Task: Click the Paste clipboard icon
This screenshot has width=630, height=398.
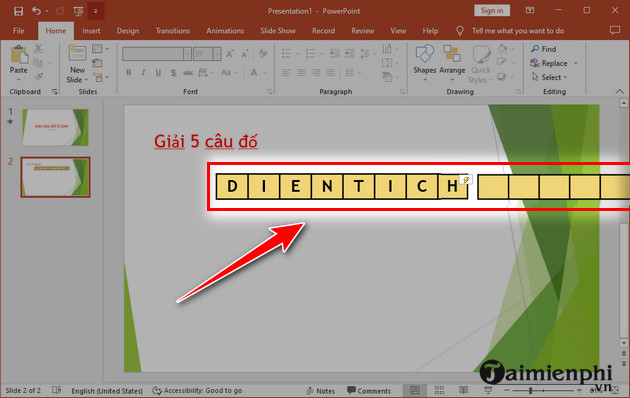Action: (18, 55)
